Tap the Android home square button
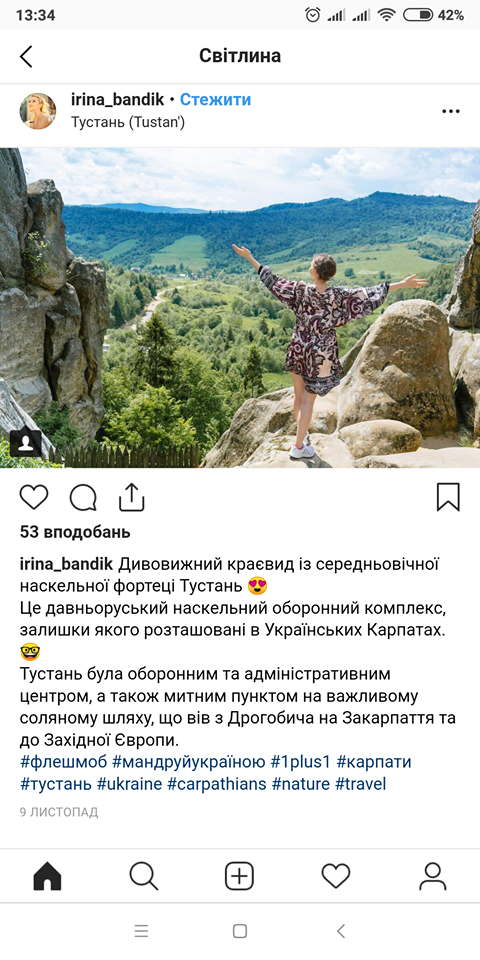 point(240,931)
